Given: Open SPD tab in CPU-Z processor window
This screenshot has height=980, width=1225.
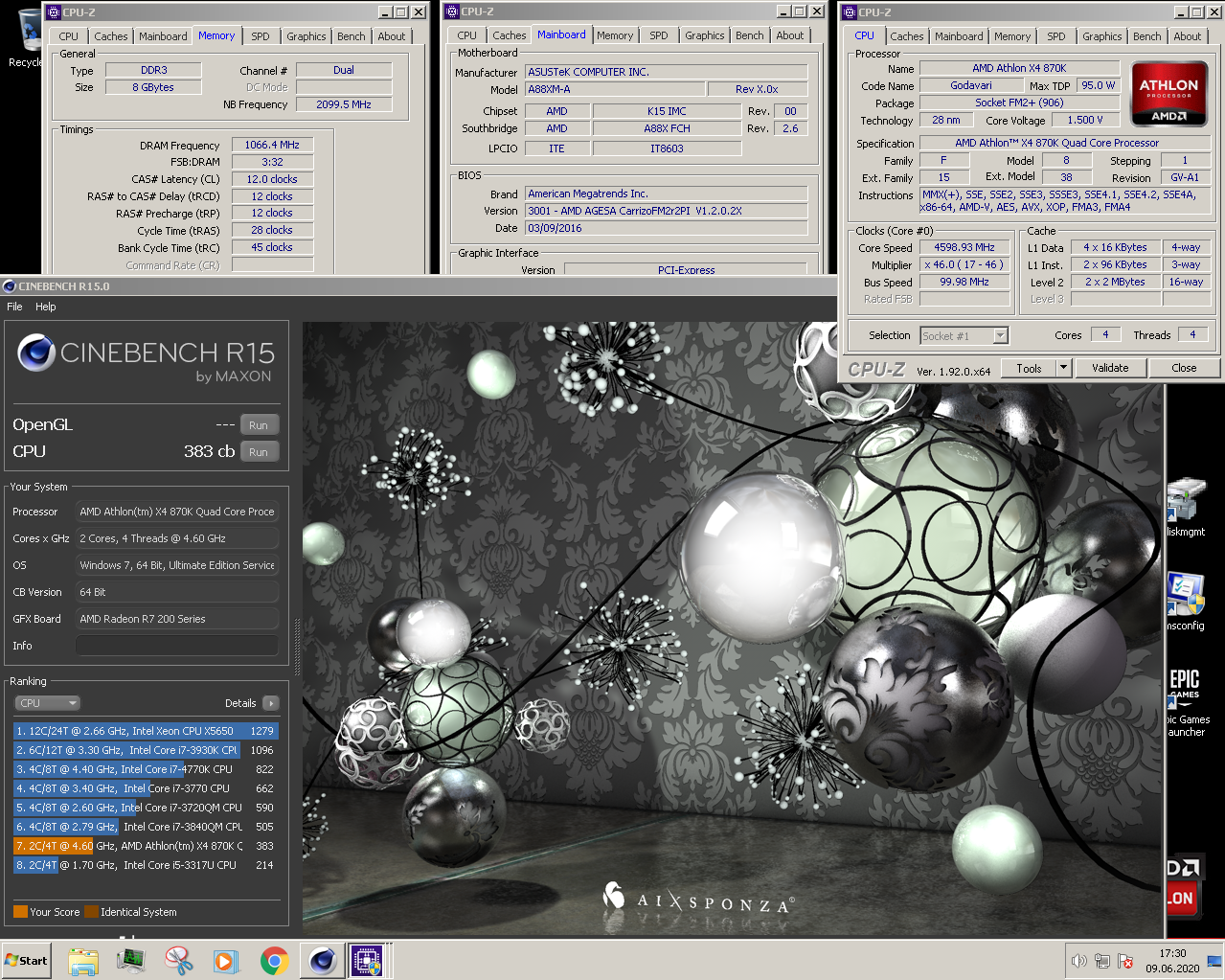Looking at the screenshot, I should click(1056, 36).
